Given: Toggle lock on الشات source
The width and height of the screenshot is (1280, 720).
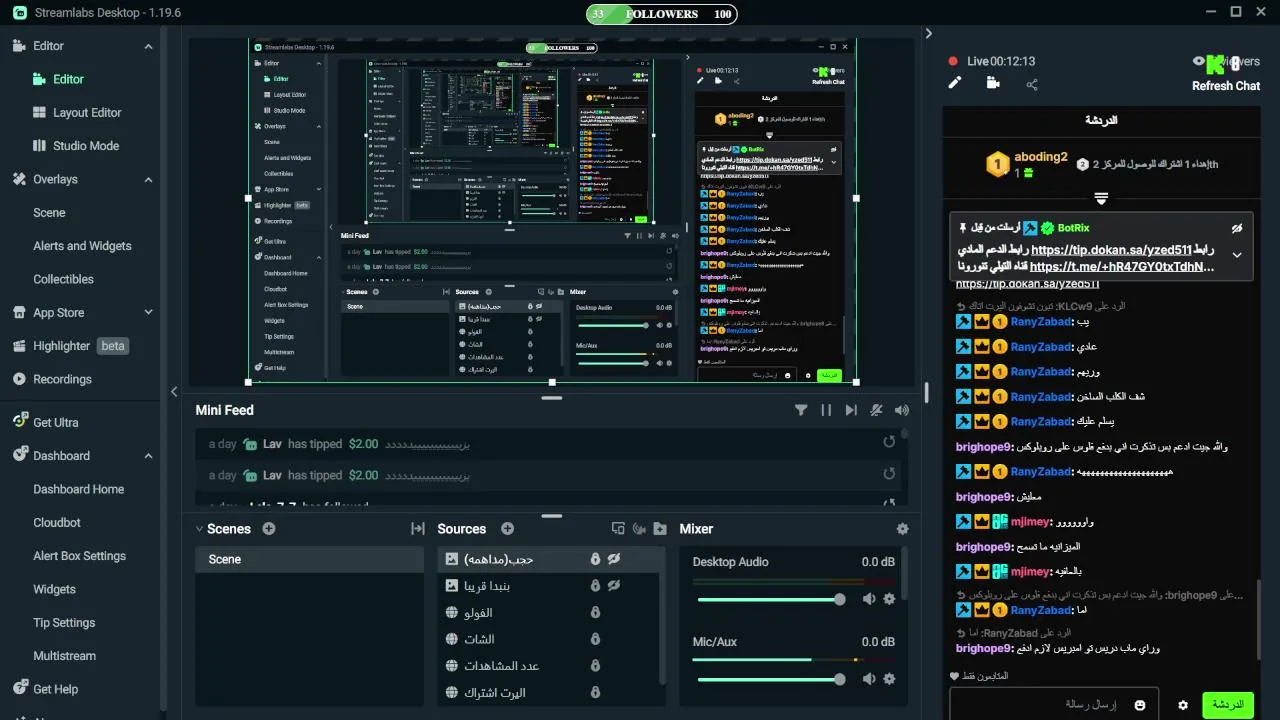Looking at the screenshot, I should click(x=595, y=639).
